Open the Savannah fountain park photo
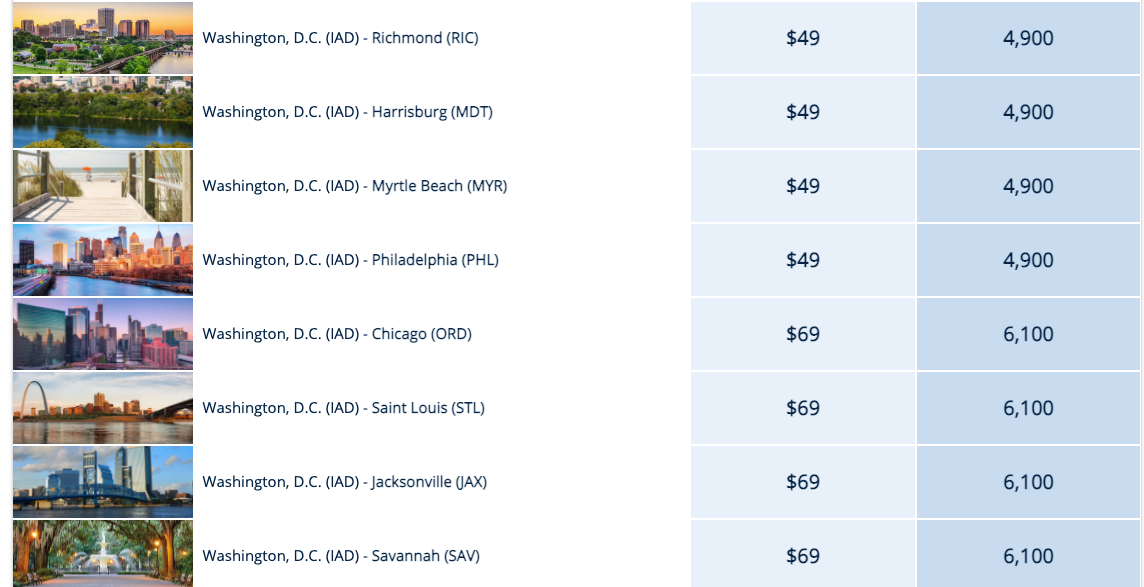Screen dimensions: 1144x587 pyautogui.click(x=102, y=553)
